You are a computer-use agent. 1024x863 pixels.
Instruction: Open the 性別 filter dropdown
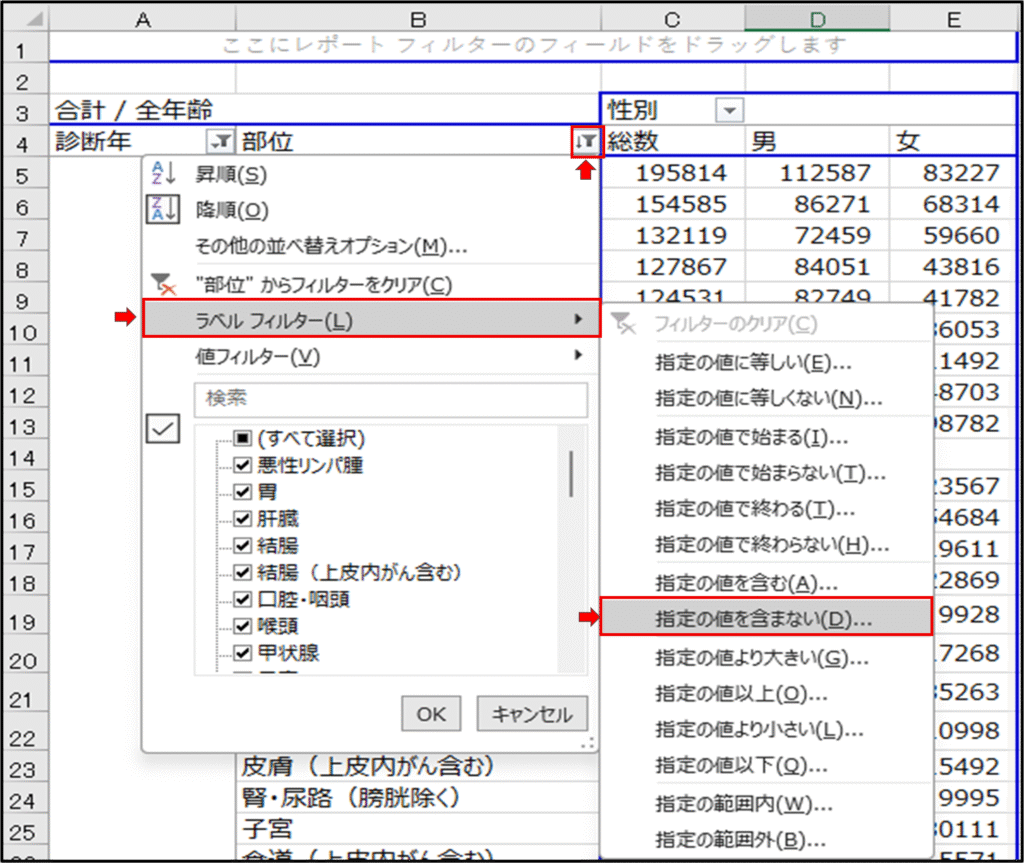730,111
